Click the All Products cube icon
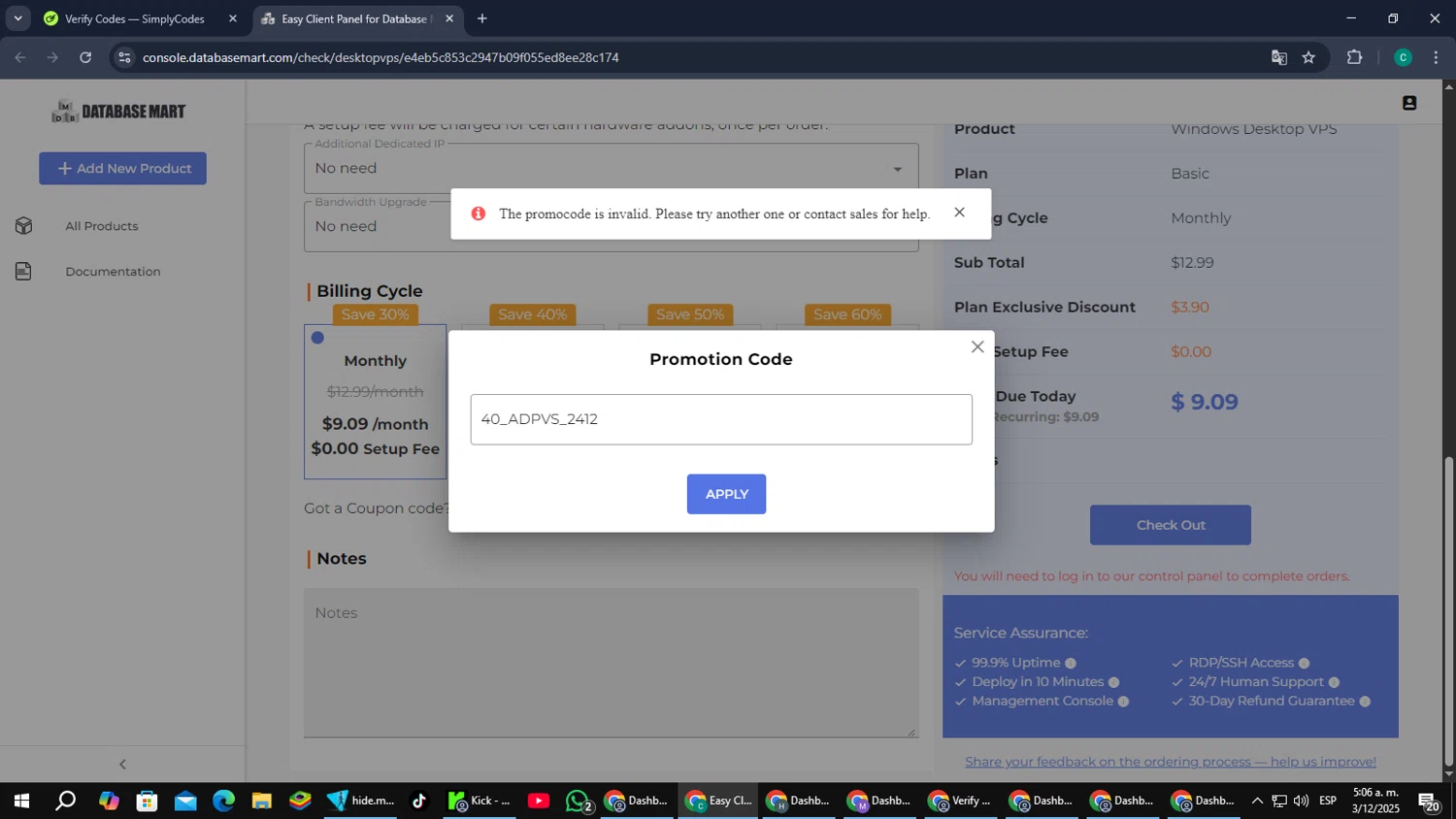This screenshot has height=819, width=1456. click(x=24, y=226)
